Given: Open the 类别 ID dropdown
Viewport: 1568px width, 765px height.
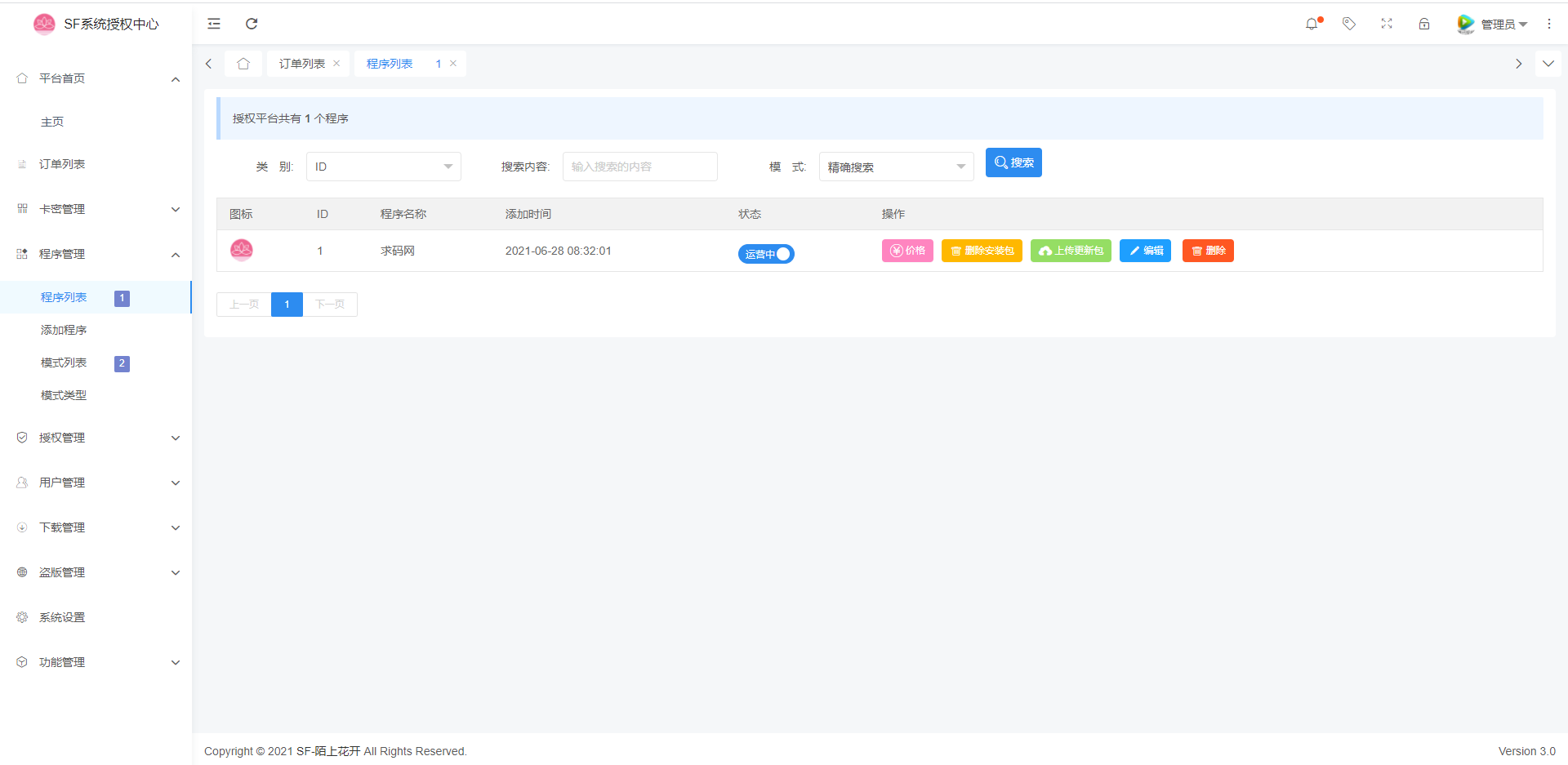Looking at the screenshot, I should tap(383, 167).
